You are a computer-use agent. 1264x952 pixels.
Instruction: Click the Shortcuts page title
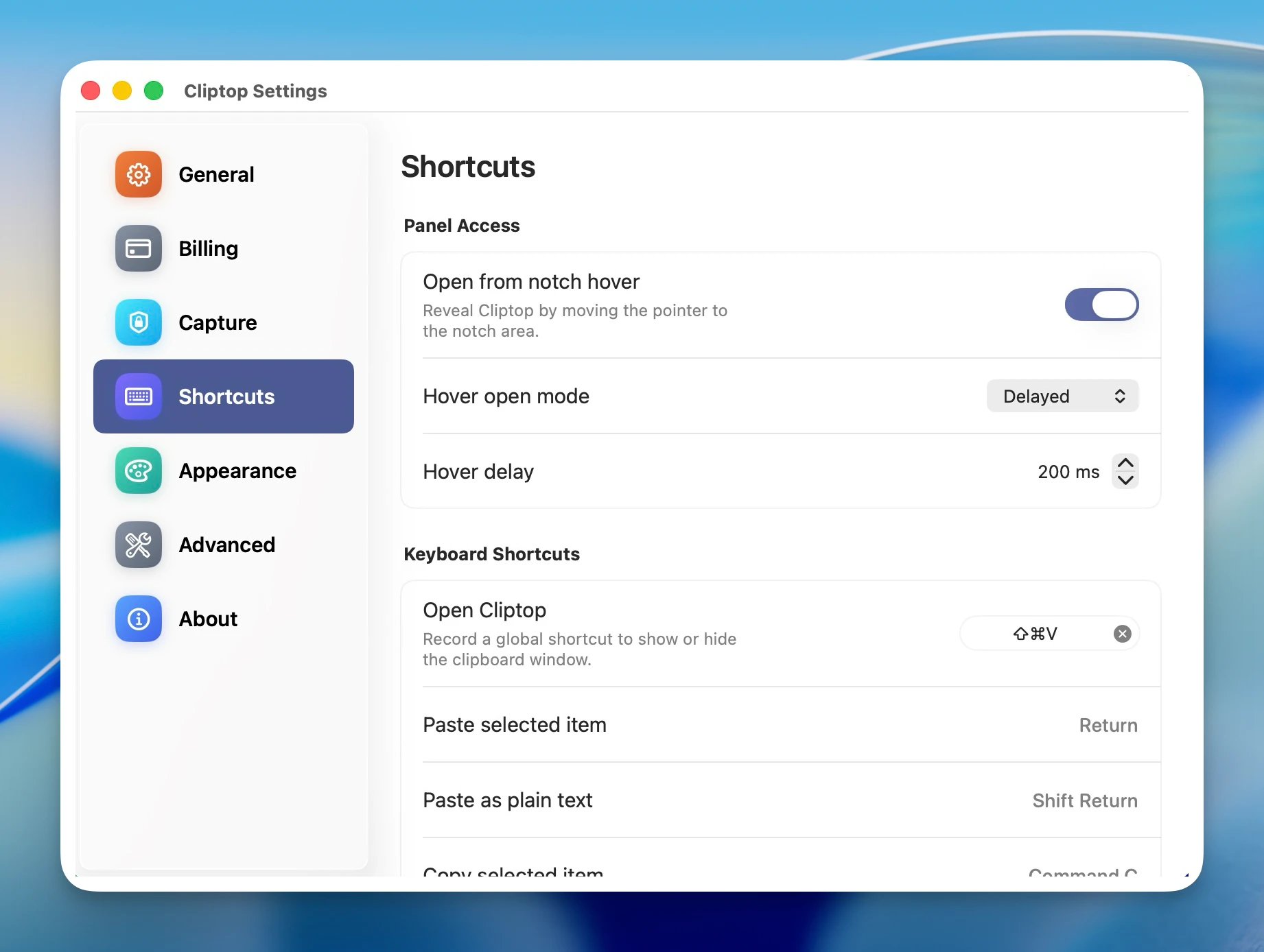click(x=468, y=167)
